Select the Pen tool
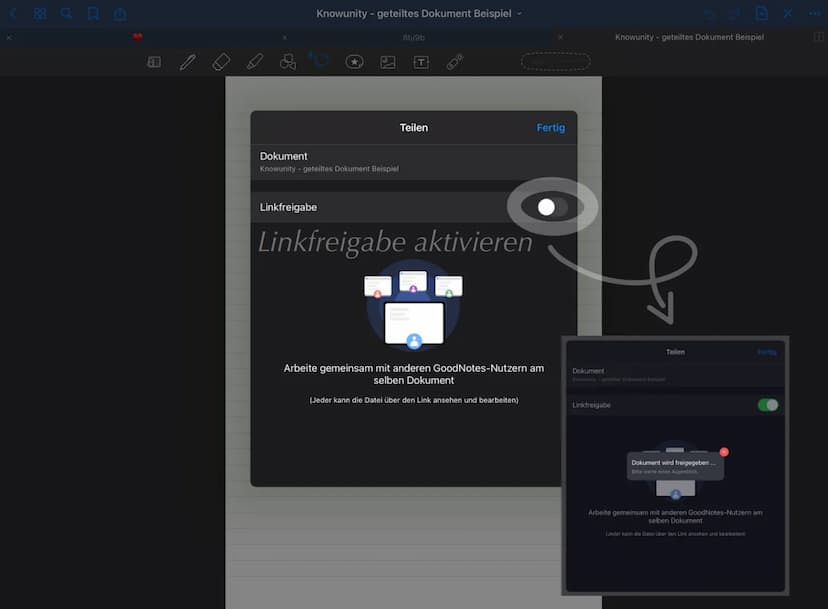Viewport: 828px width, 609px height. point(187,62)
